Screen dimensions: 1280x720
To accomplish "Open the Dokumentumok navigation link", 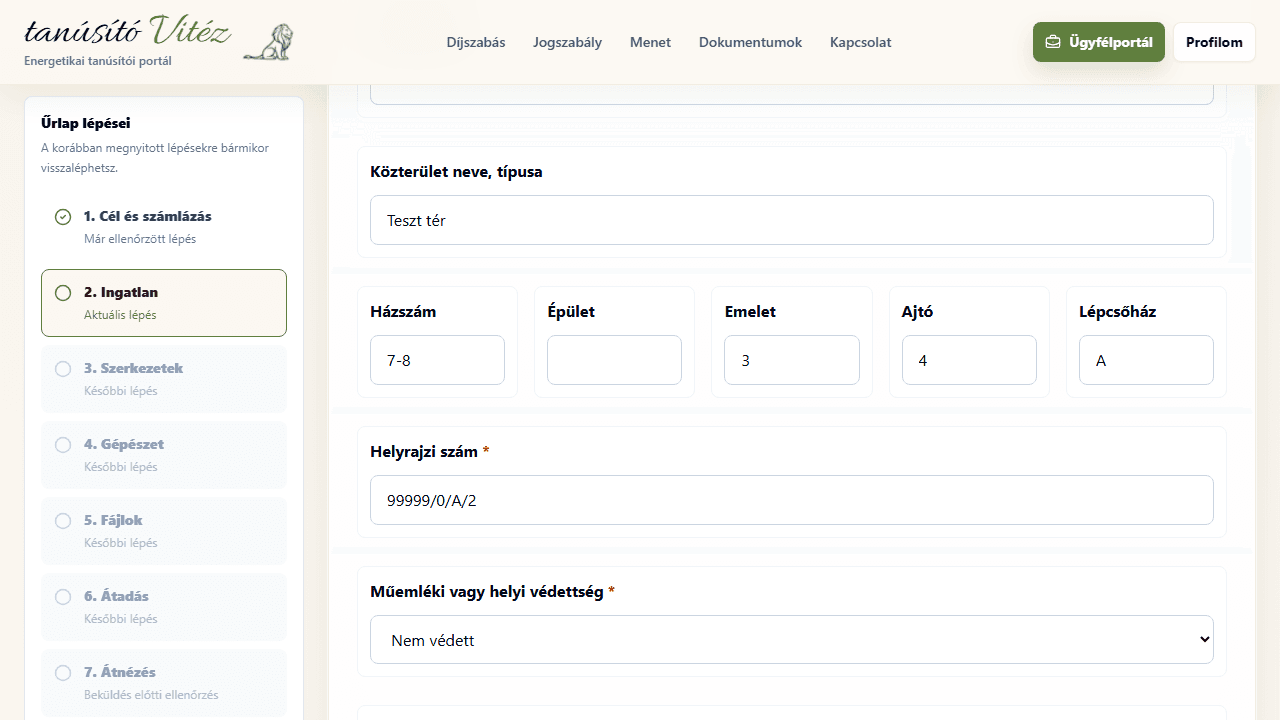I will [x=750, y=42].
